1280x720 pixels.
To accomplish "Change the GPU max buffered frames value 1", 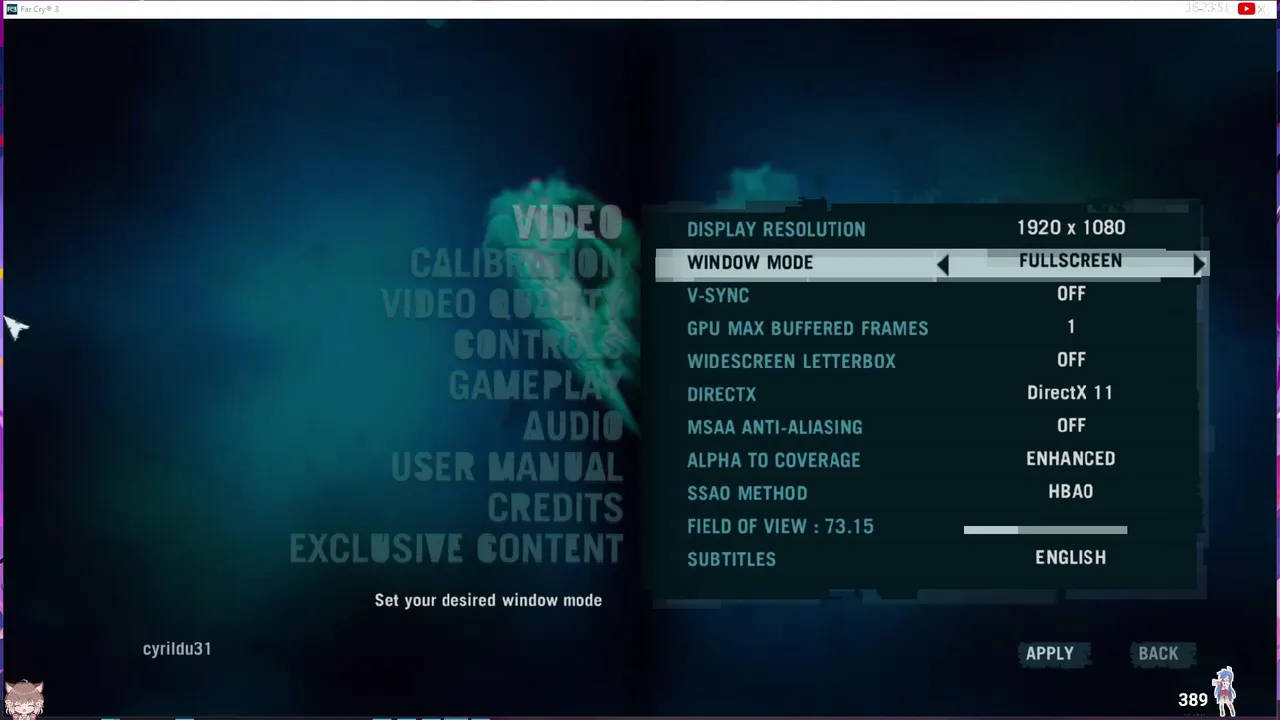I will point(1071,327).
